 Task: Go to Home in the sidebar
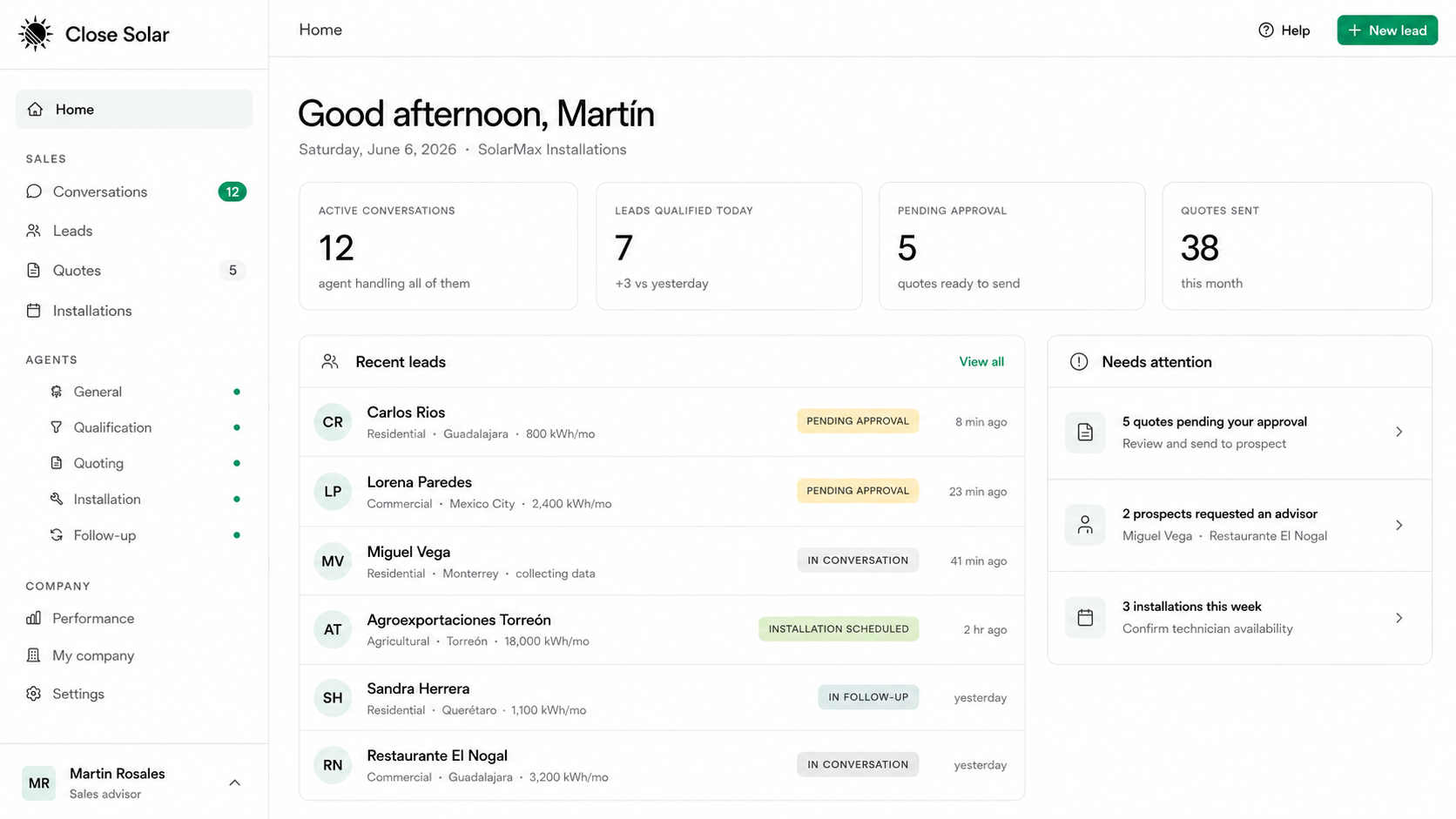click(x=134, y=110)
